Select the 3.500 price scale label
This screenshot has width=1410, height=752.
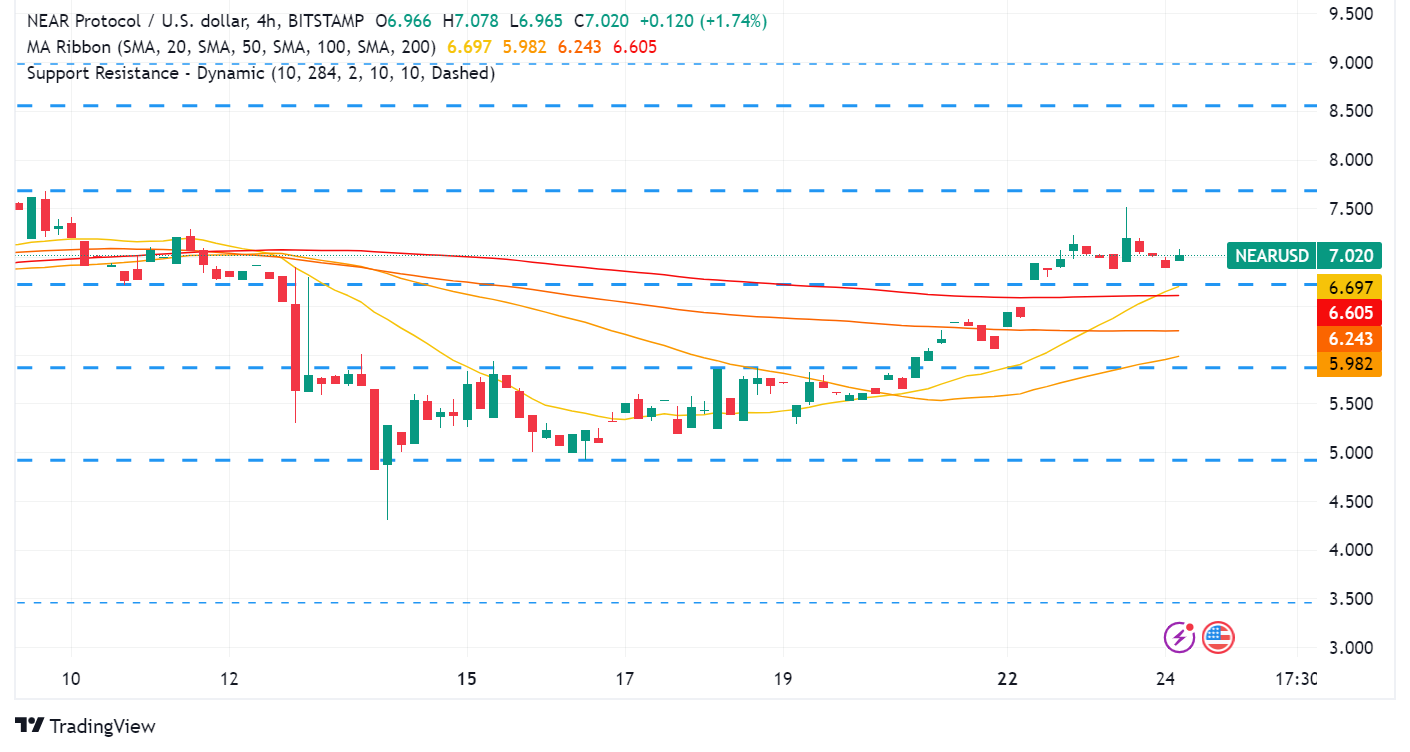[x=1350, y=599]
